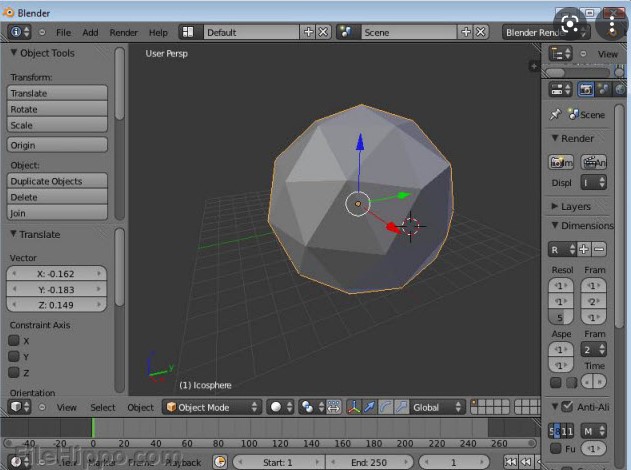Open the pivot point selector
This screenshot has width=631, height=470.
[x=312, y=407]
